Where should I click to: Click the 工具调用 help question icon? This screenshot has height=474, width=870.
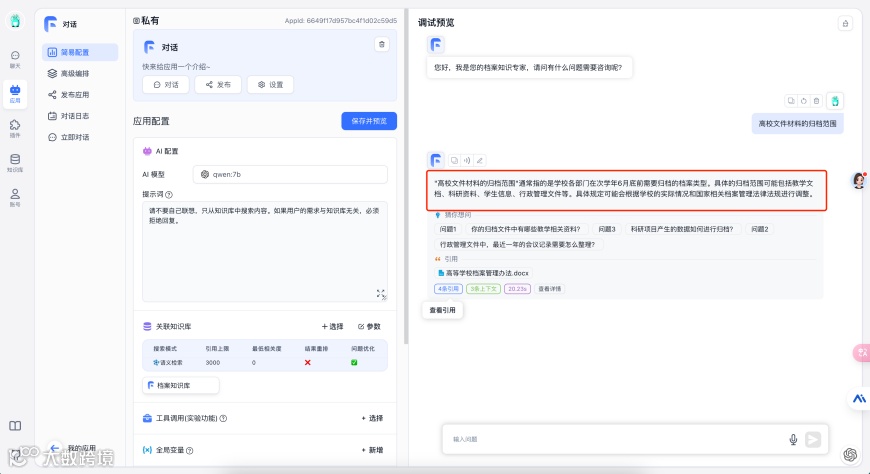(224, 418)
